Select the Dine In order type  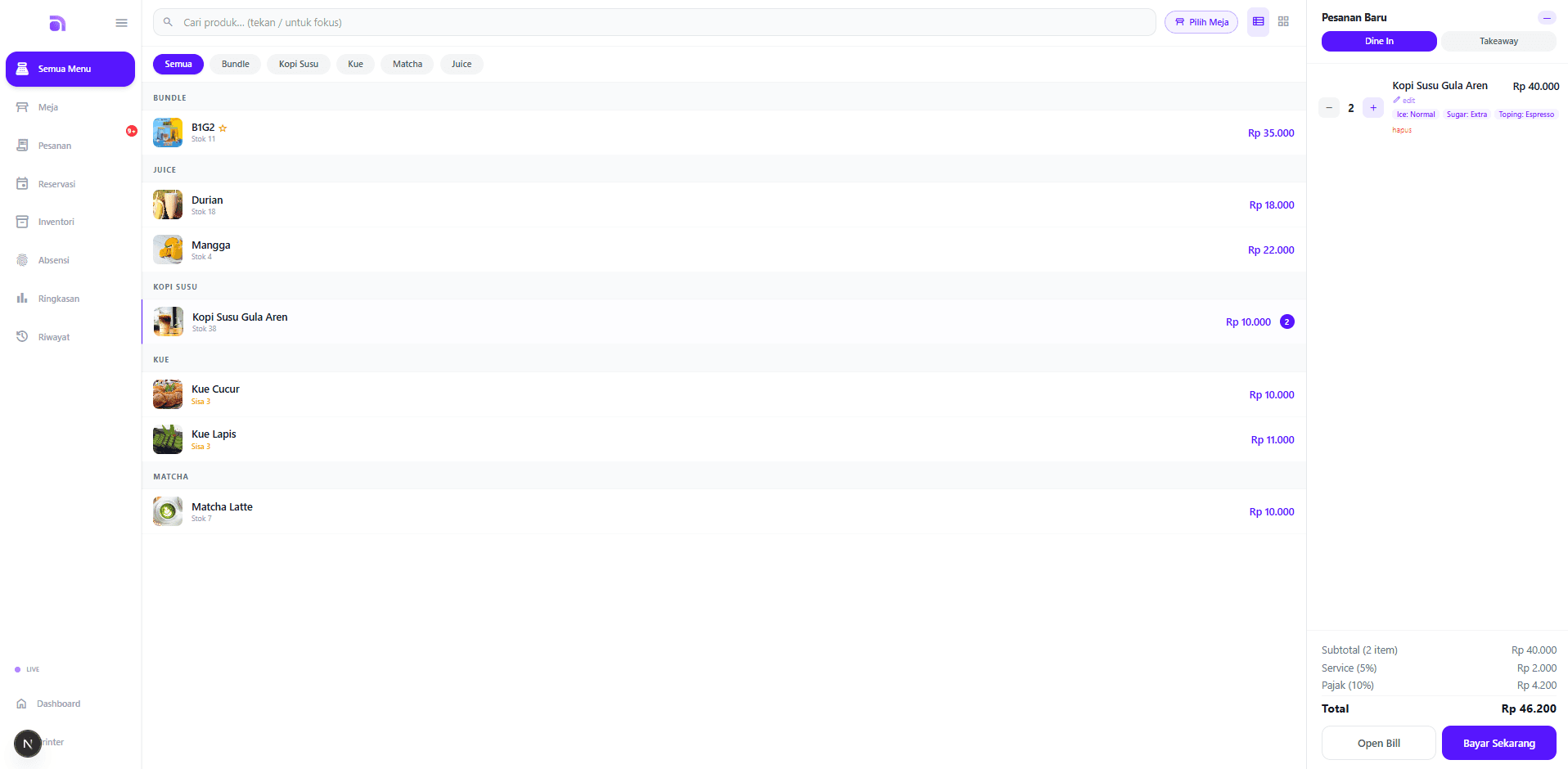click(x=1379, y=41)
